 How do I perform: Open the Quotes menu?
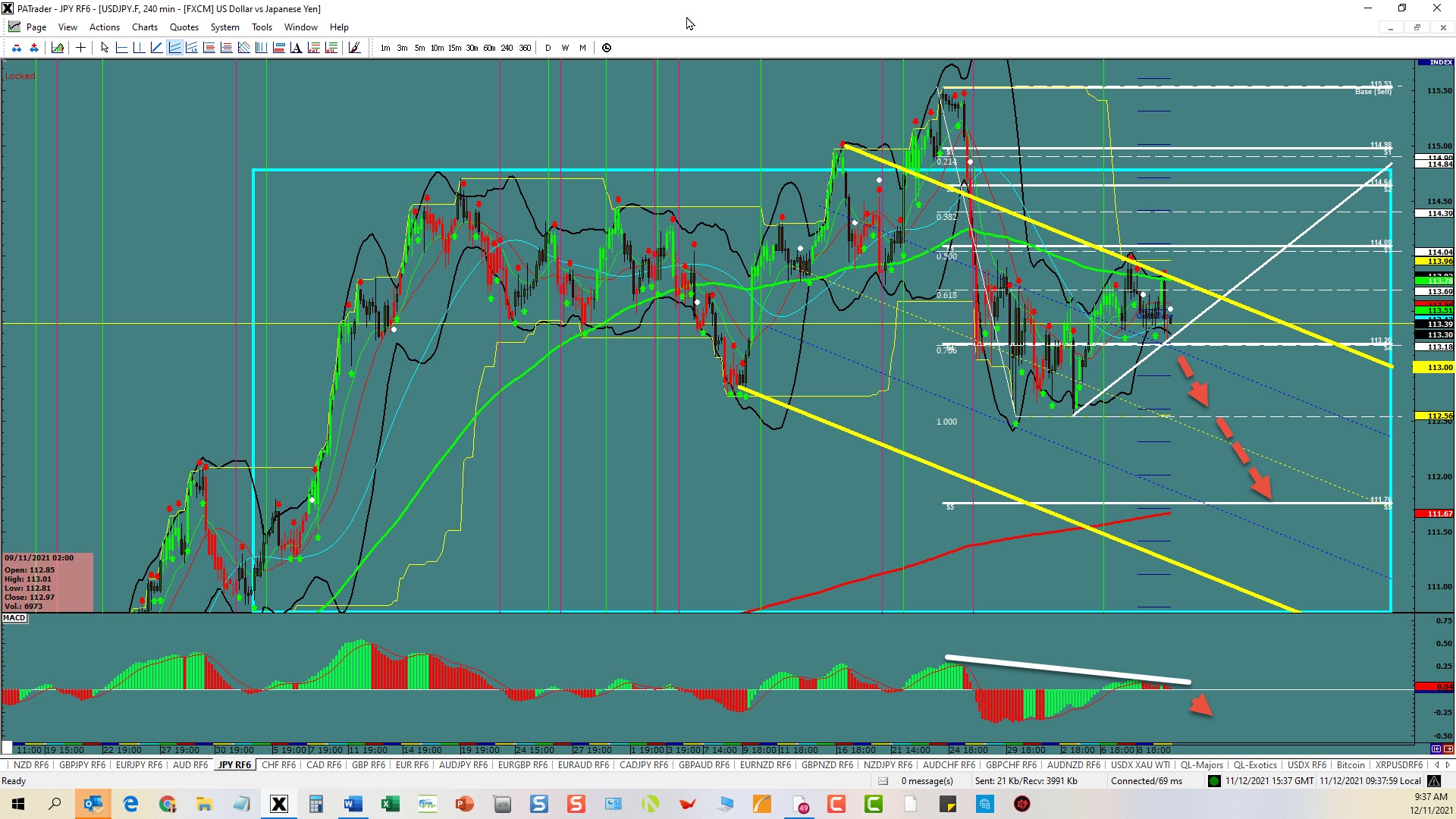[x=184, y=27]
